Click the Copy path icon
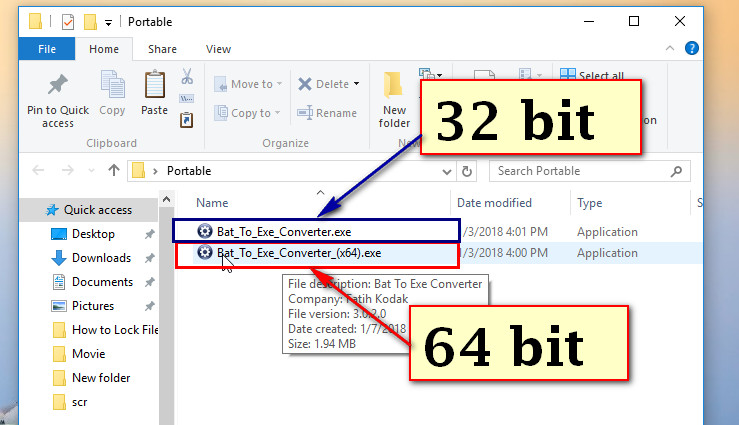The image size is (739, 425). coord(187,98)
